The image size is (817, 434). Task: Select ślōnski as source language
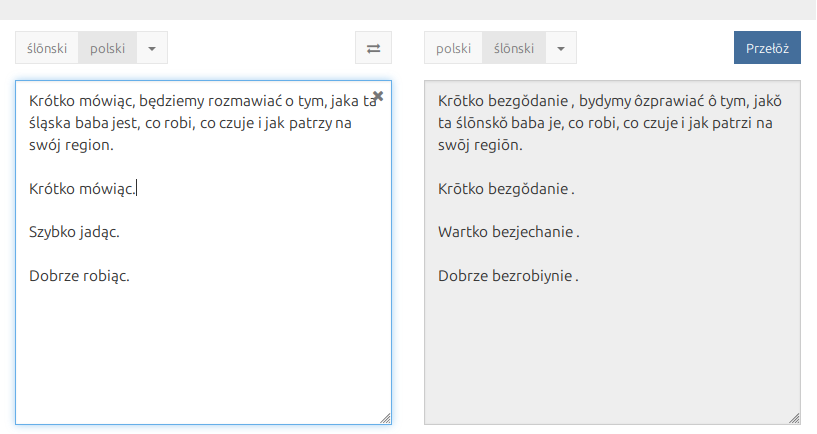point(47,48)
